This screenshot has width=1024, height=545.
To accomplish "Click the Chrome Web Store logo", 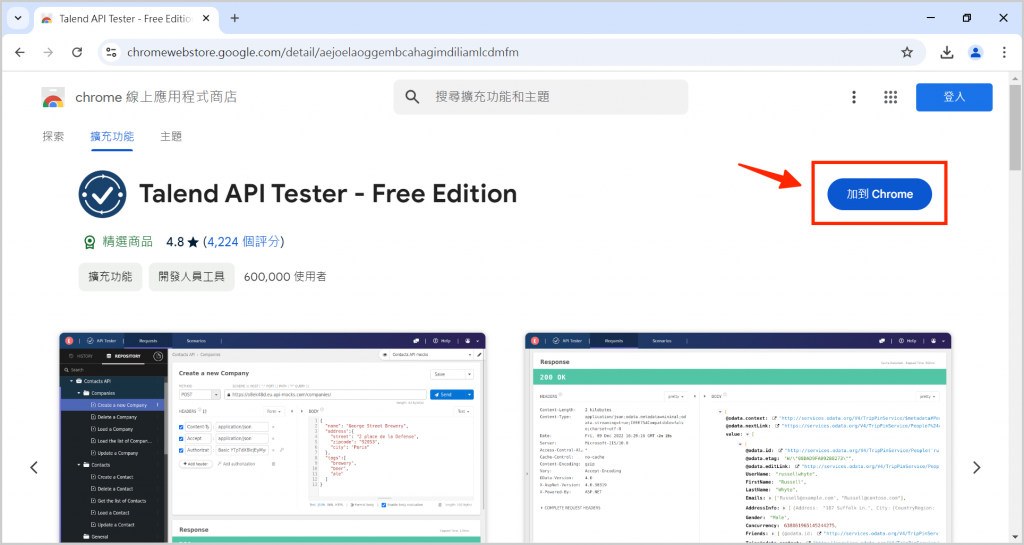I will (x=54, y=97).
